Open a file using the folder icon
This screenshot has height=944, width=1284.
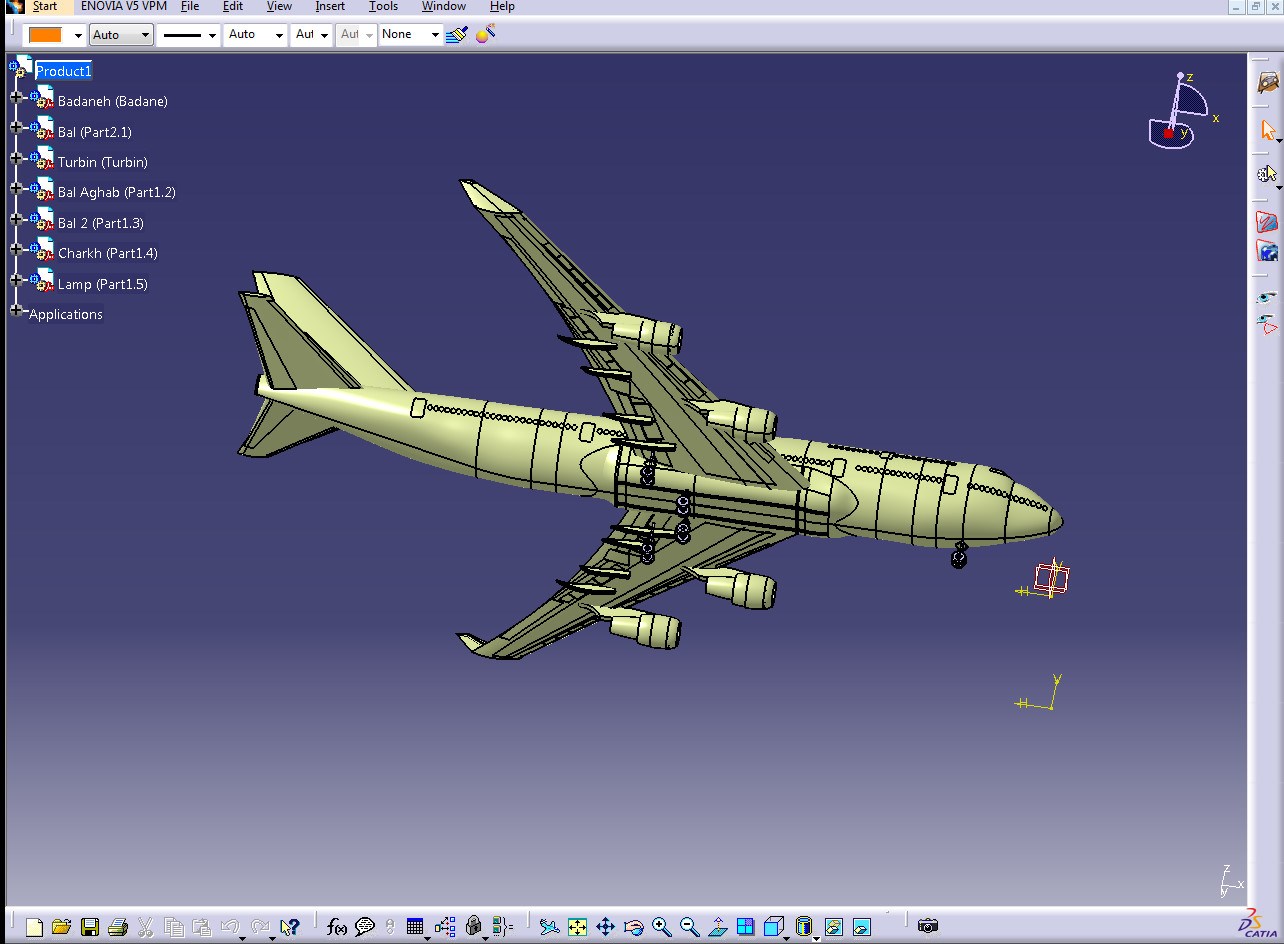click(61, 927)
